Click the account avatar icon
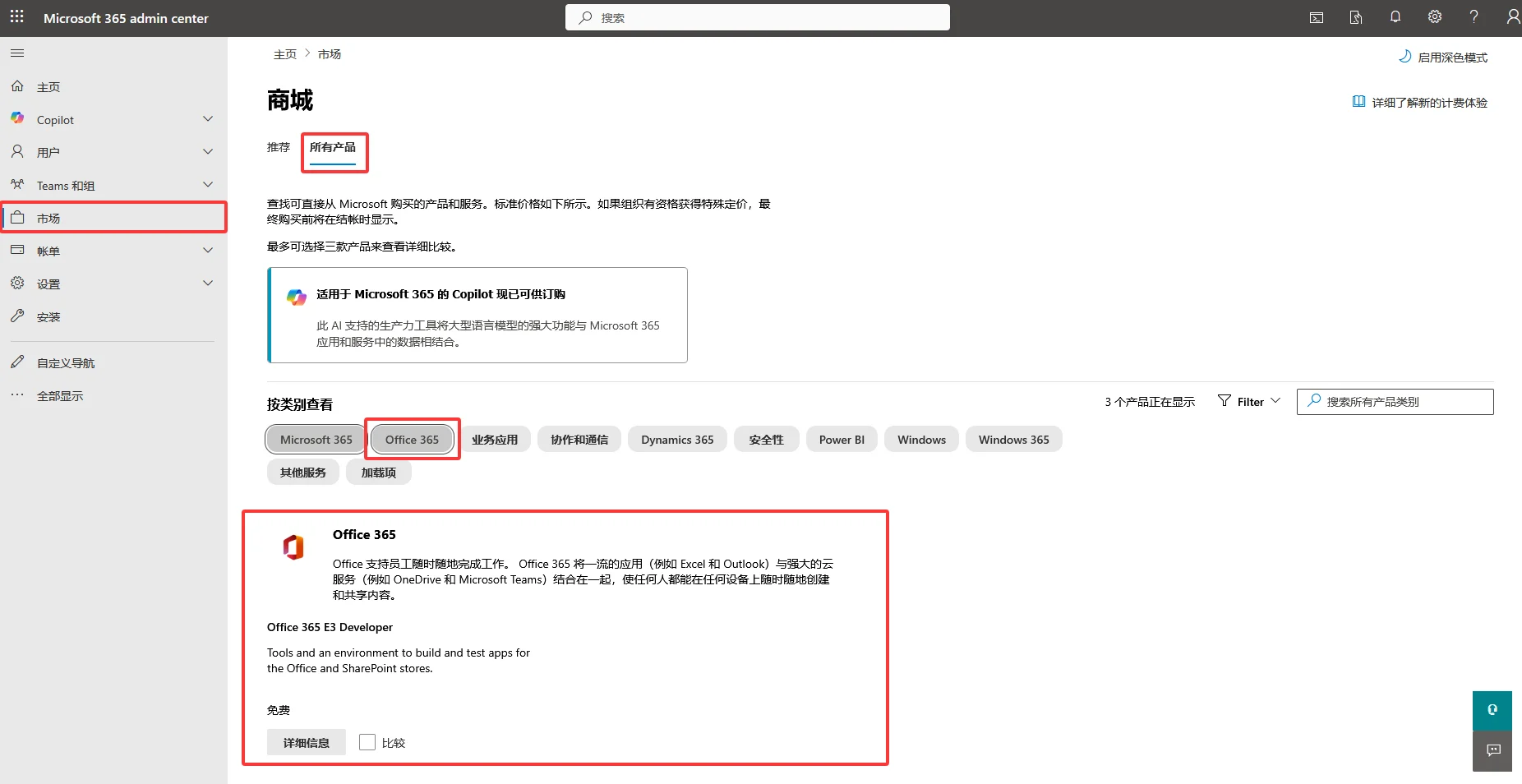Image resolution: width=1522 pixels, height=784 pixels. (1513, 16)
